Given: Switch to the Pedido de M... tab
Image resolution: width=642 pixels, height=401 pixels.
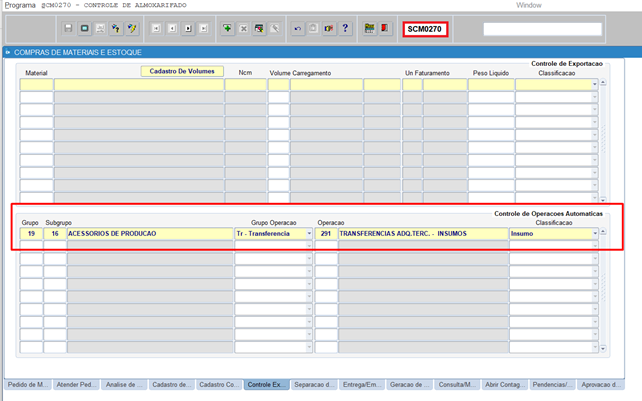Looking at the screenshot, I should click(28, 385).
